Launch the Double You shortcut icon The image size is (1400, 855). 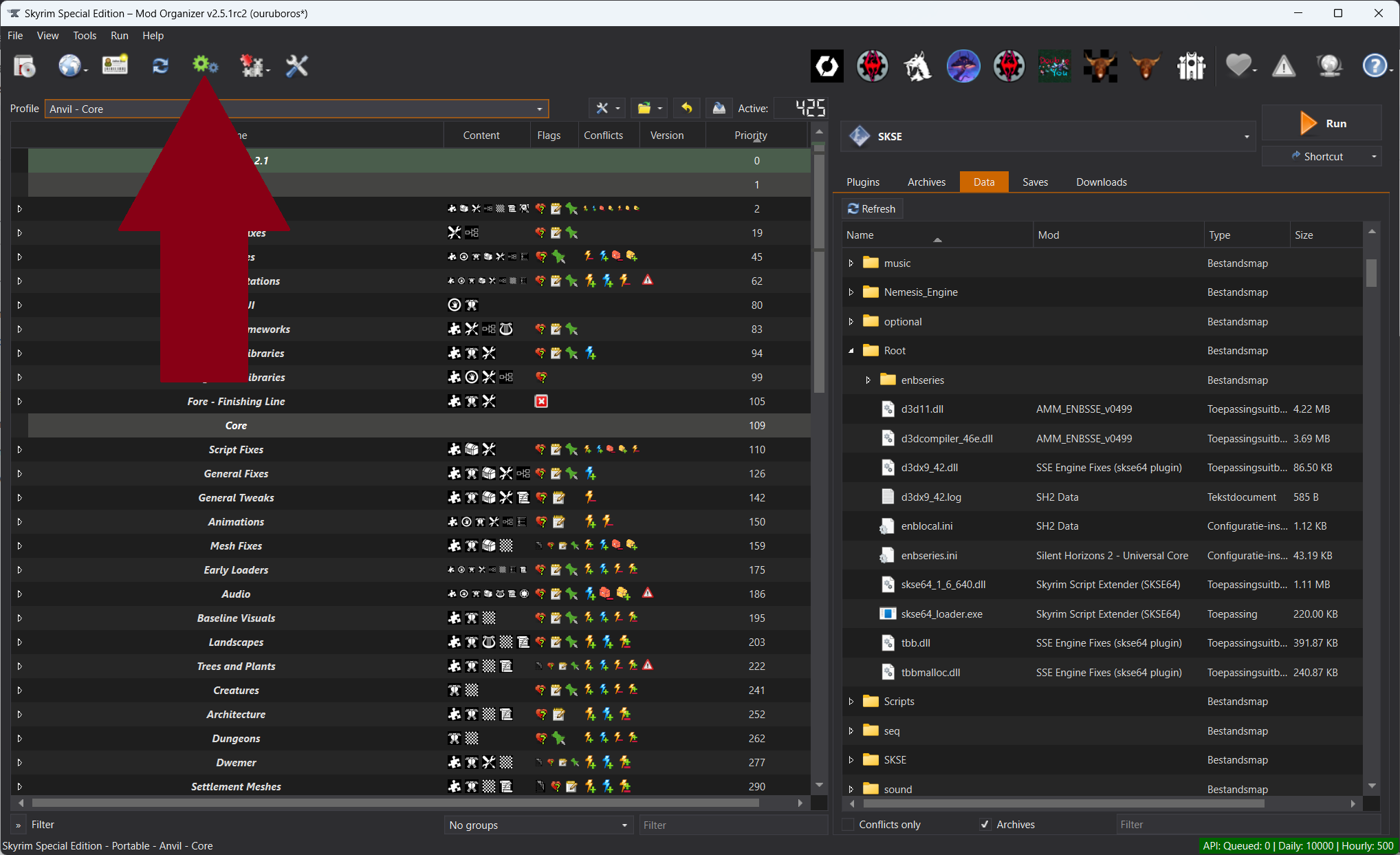(1054, 66)
